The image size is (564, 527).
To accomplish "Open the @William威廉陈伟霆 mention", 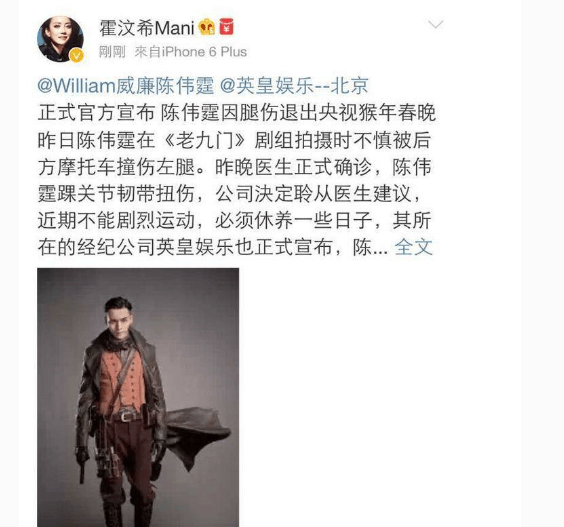I will coord(126,86).
